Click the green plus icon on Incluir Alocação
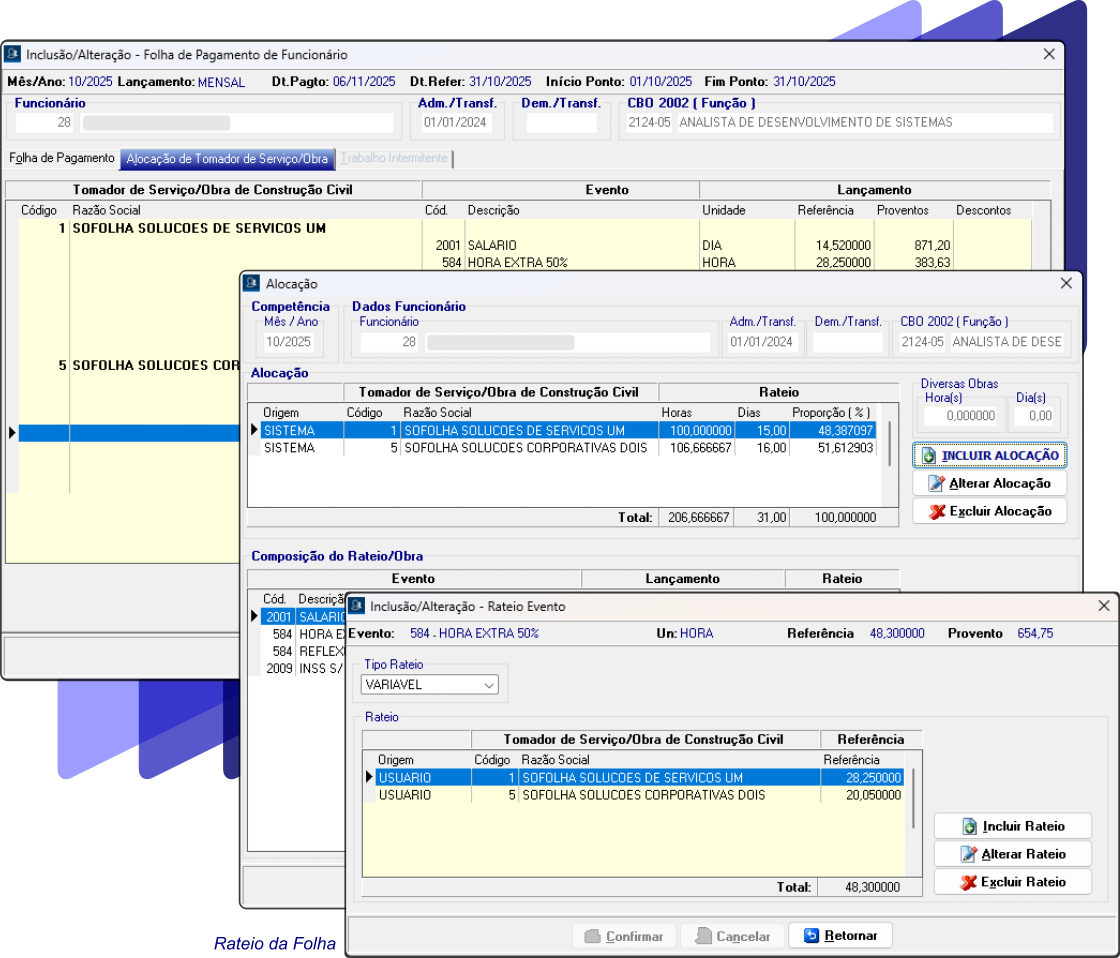Viewport: 1120px width, 958px height. tap(929, 456)
